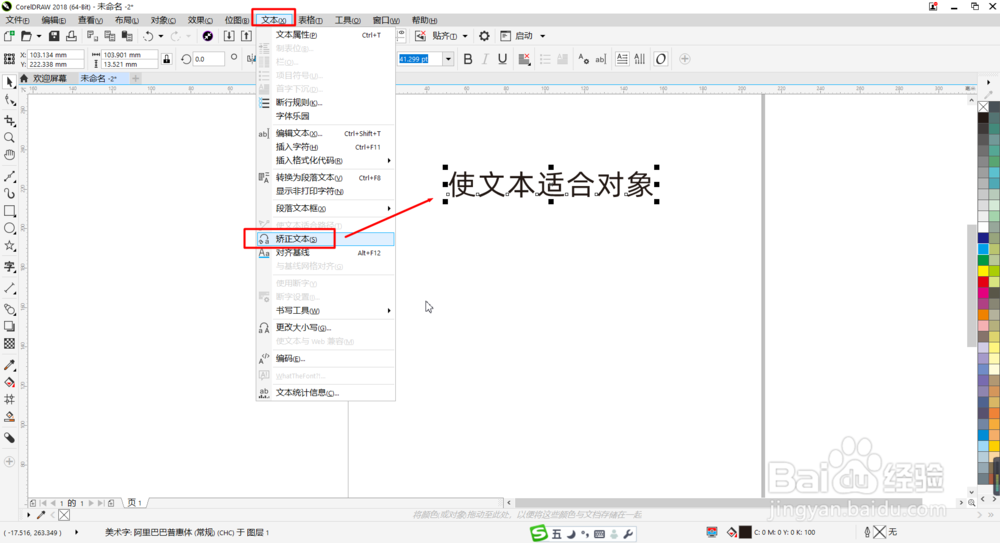The image size is (1000, 543).
Task: Select the Text tool in the toolbox
Action: [x=10, y=267]
